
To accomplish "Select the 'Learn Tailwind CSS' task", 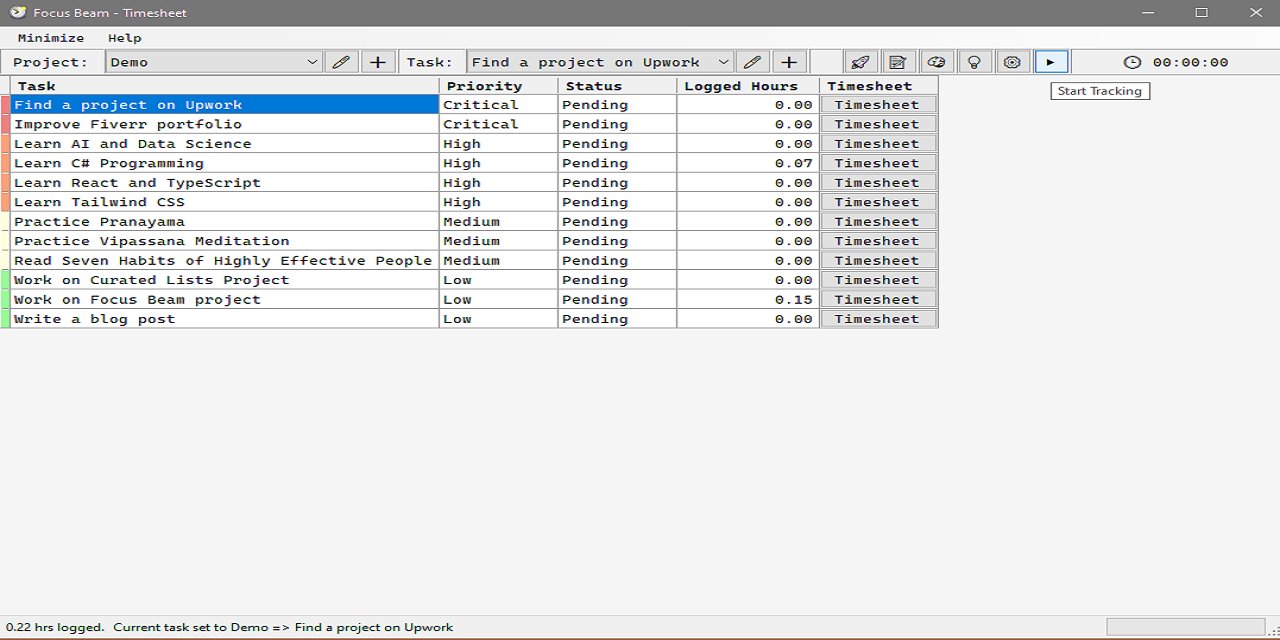I will click(x=224, y=202).
